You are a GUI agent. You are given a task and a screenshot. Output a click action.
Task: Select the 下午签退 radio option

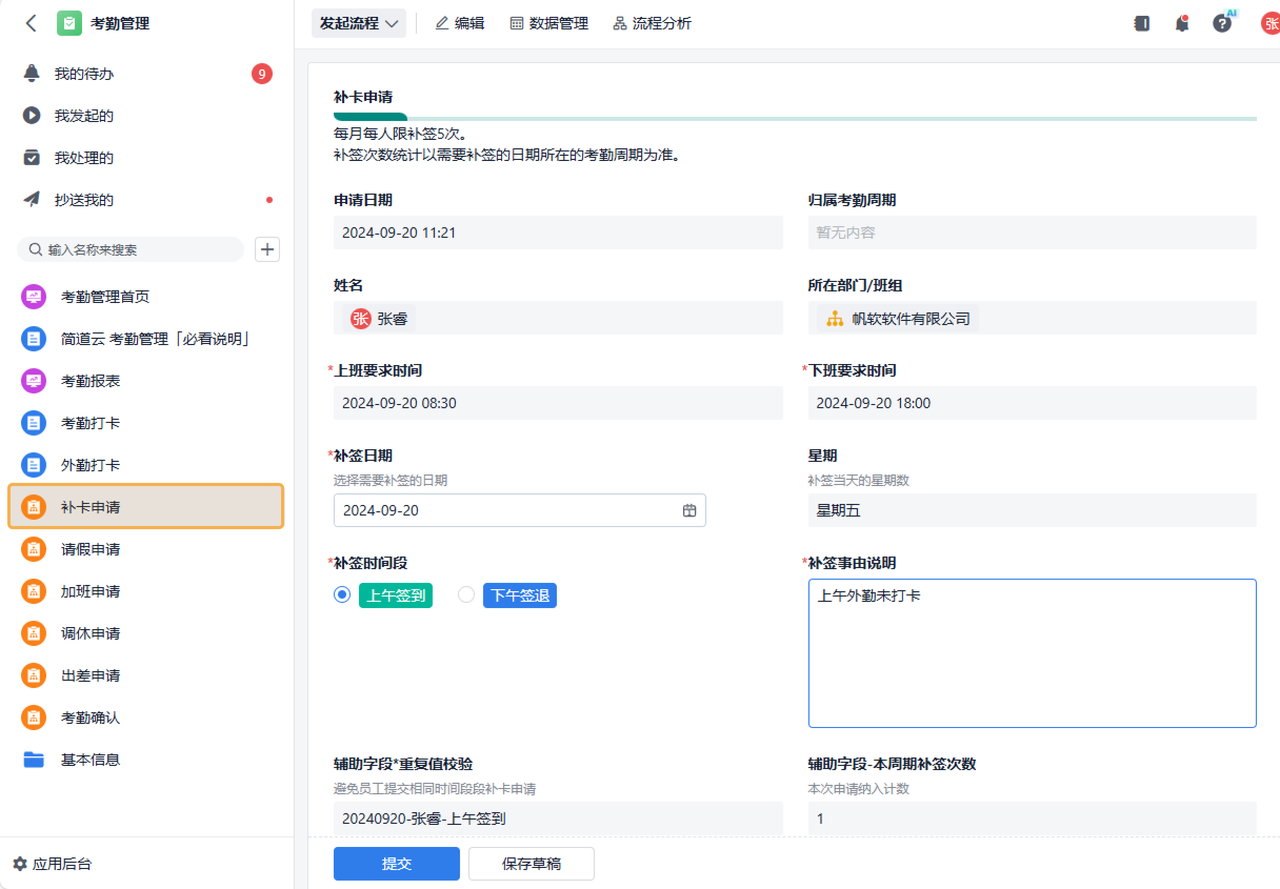pos(466,595)
